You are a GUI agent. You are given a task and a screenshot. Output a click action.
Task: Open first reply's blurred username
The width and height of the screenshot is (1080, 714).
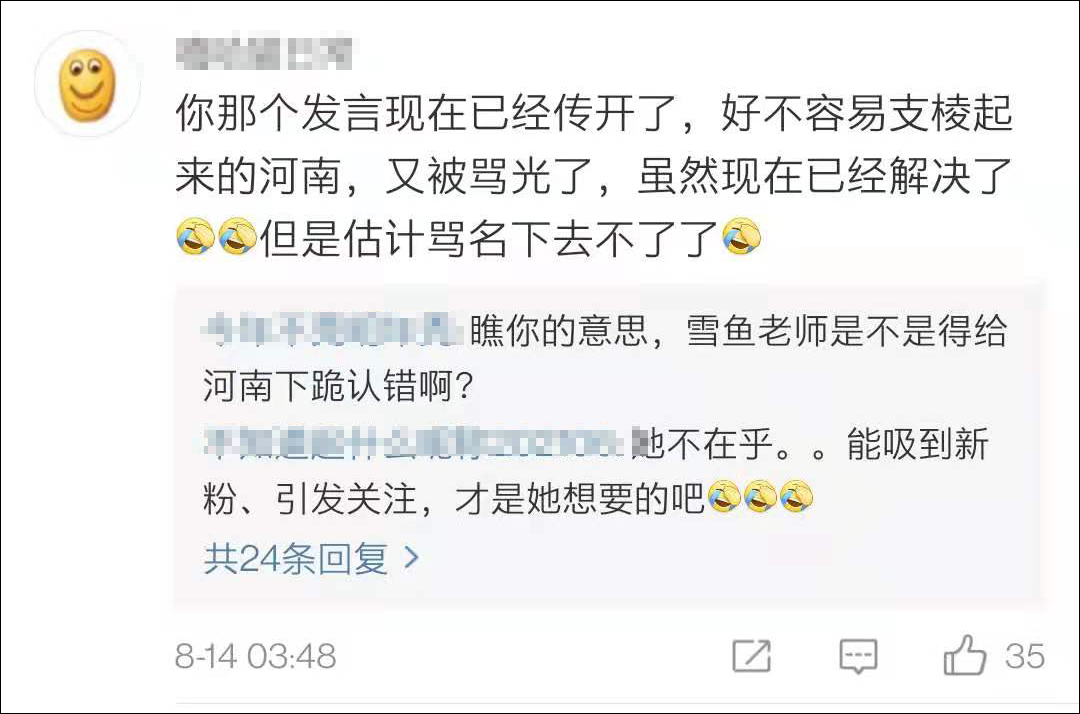pos(333,329)
